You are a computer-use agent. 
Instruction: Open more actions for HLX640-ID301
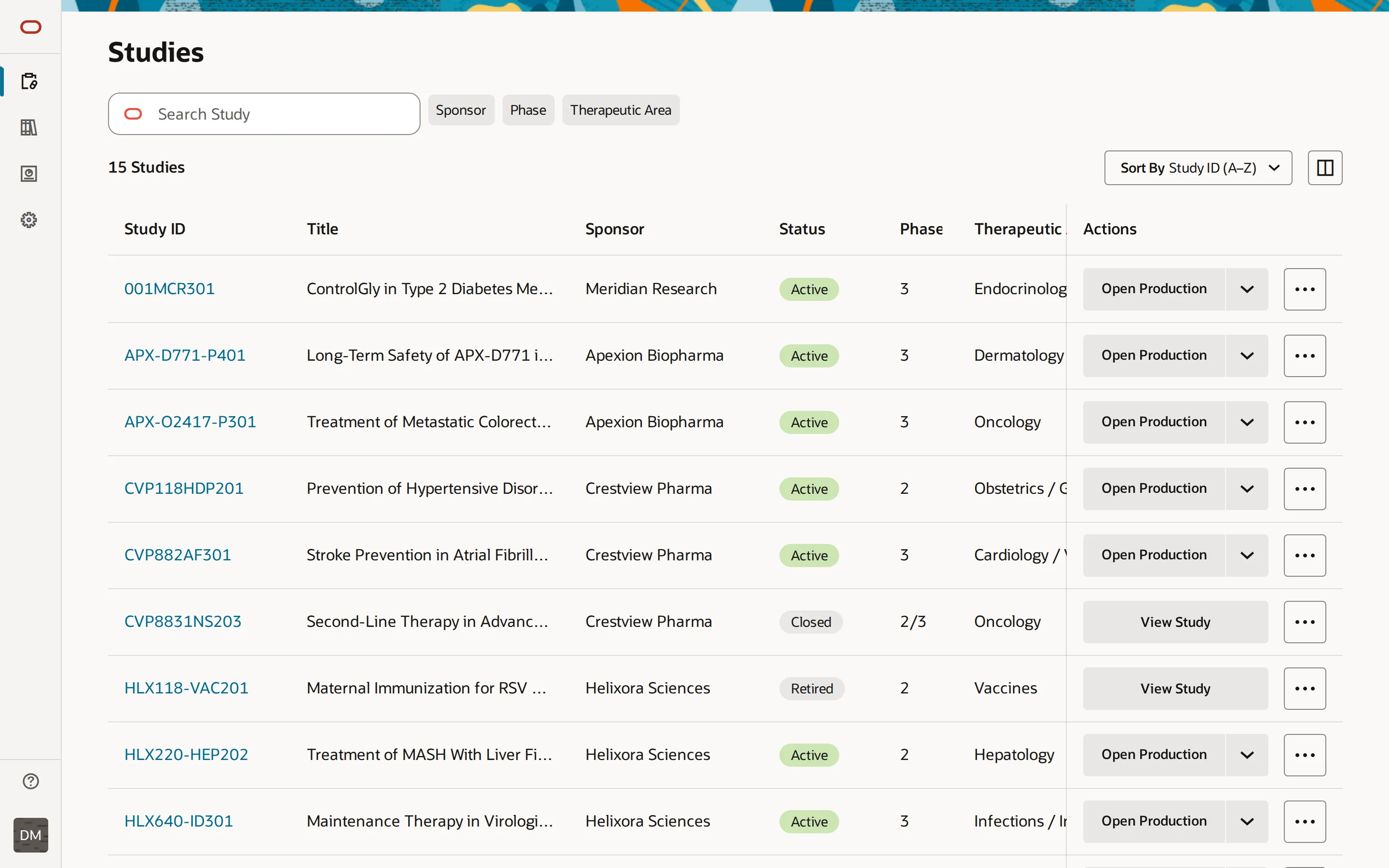1305,822
